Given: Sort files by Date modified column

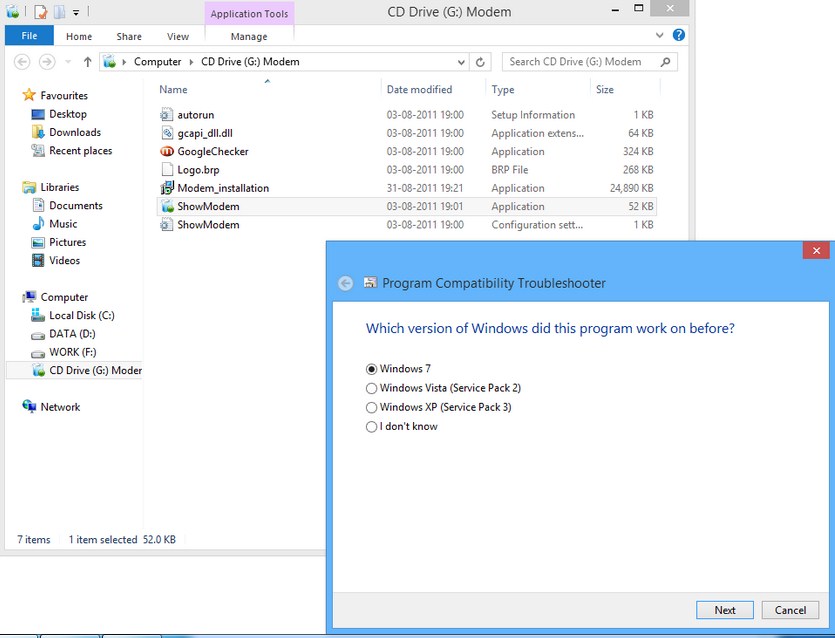Looking at the screenshot, I should click(419, 89).
